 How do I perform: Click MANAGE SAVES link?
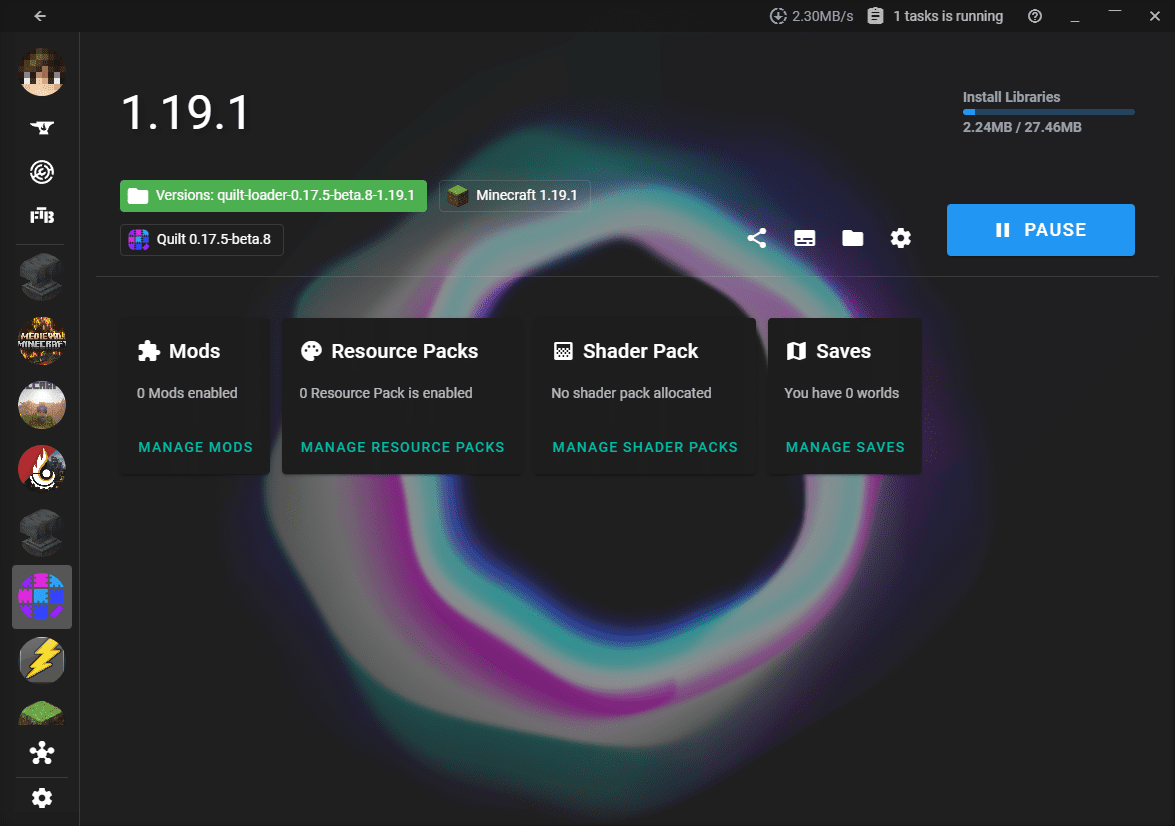(x=845, y=447)
